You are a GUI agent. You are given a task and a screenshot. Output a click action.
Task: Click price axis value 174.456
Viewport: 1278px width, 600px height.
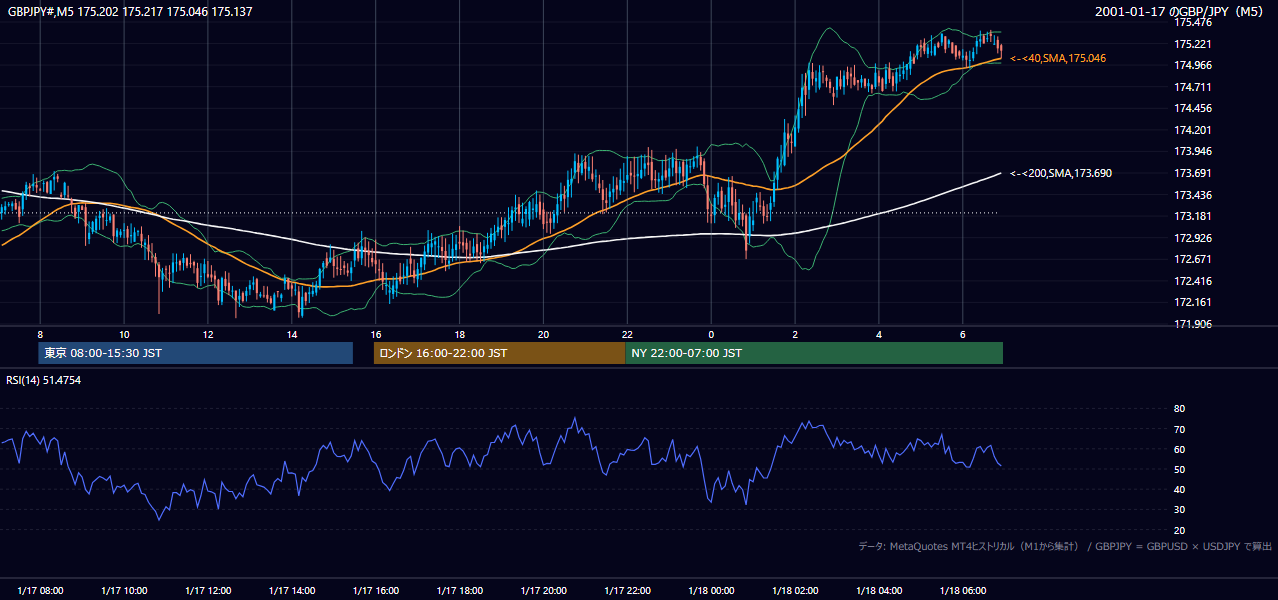1193,108
